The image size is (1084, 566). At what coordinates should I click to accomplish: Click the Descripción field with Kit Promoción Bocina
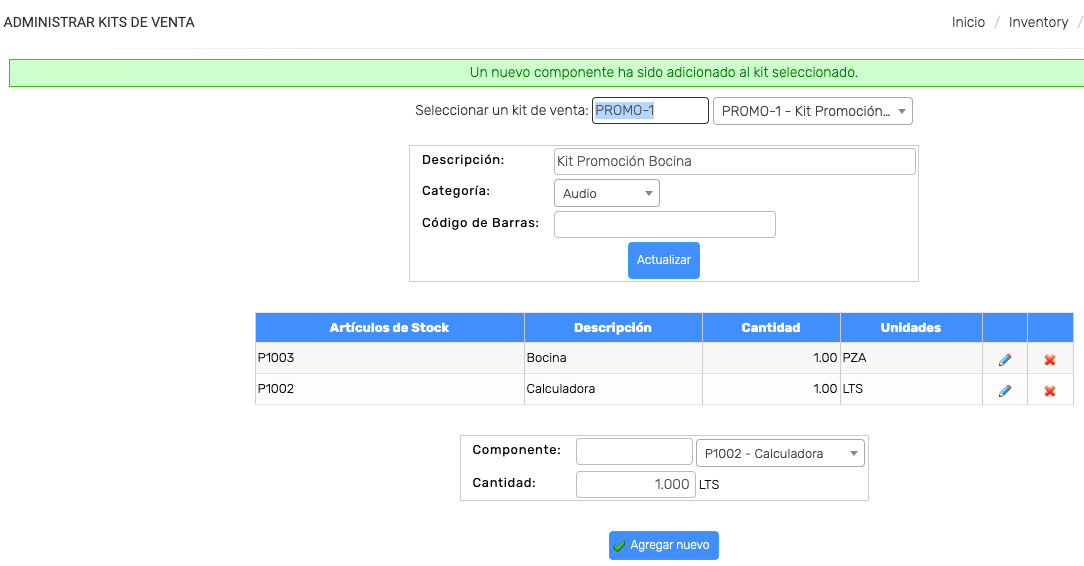point(734,161)
